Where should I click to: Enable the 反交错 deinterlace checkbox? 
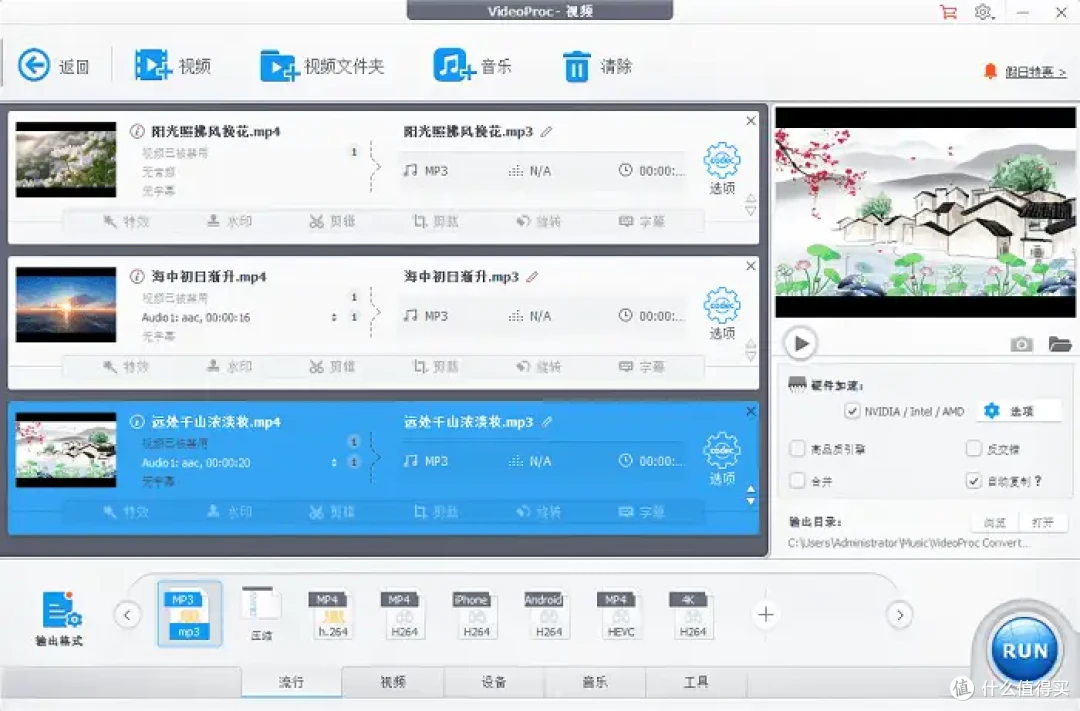click(973, 449)
